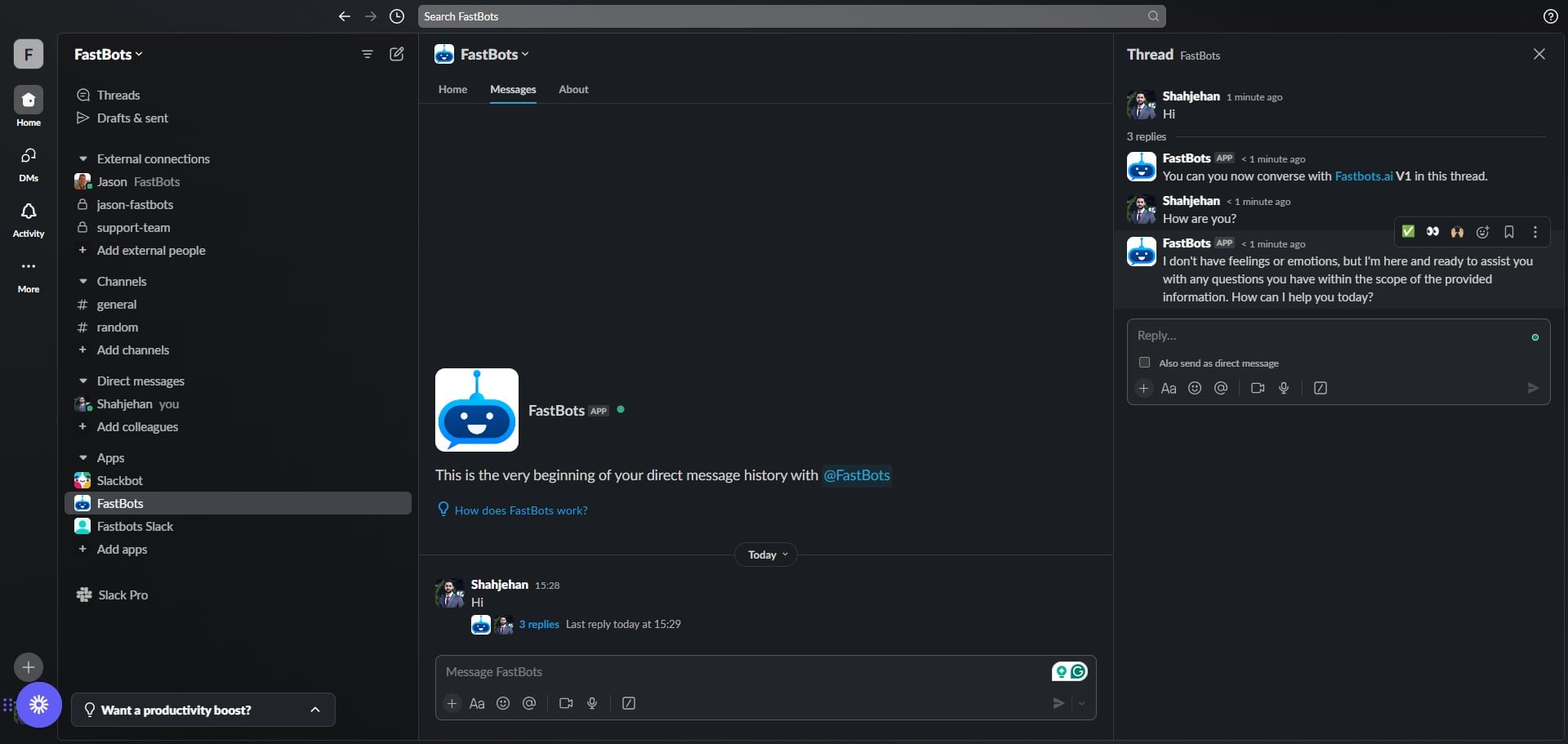Open schedule send options arrow
This screenshot has width=1568, height=744.
(1082, 703)
